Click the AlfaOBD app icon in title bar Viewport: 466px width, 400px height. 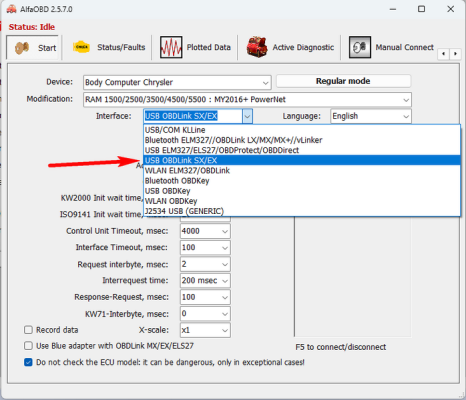click(x=11, y=9)
